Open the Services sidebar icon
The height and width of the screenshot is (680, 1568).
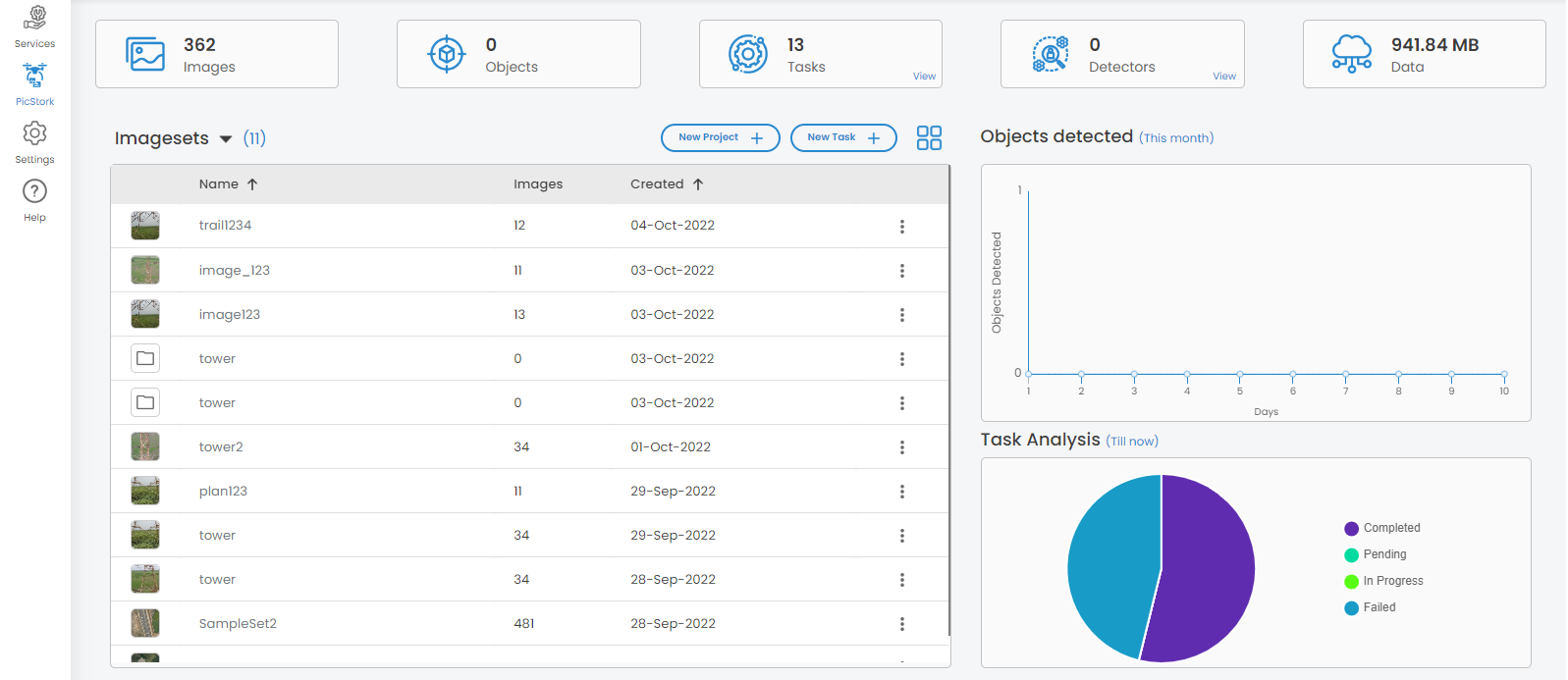35,18
